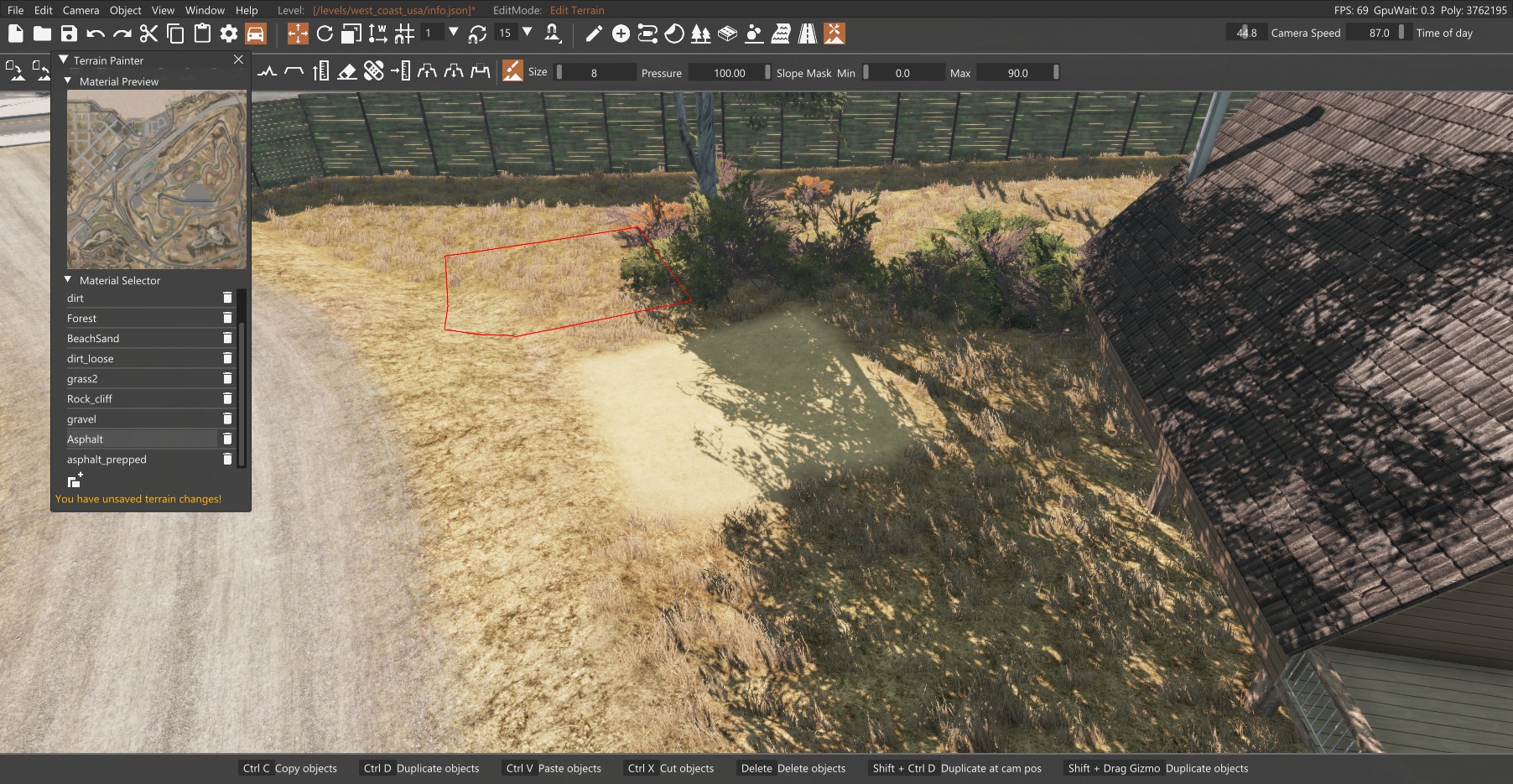This screenshot has height=784, width=1513.
Task: Close the Terrain Painter panel
Action: pyautogui.click(x=238, y=60)
